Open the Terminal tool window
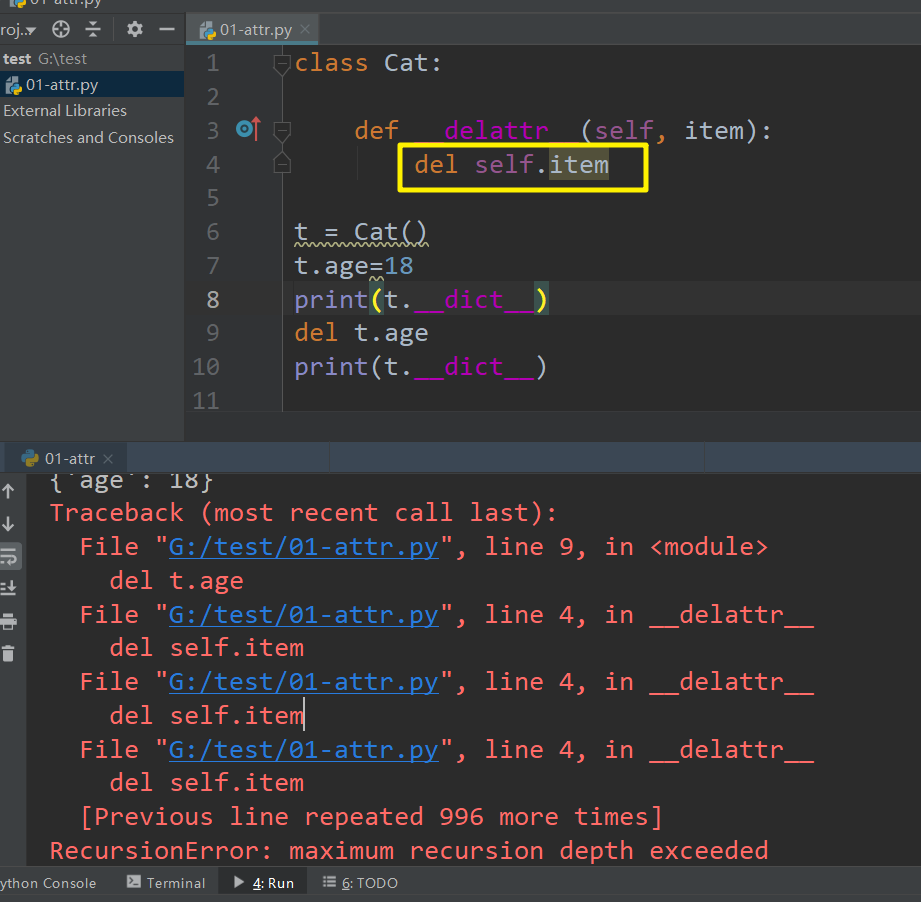 [x=166, y=883]
